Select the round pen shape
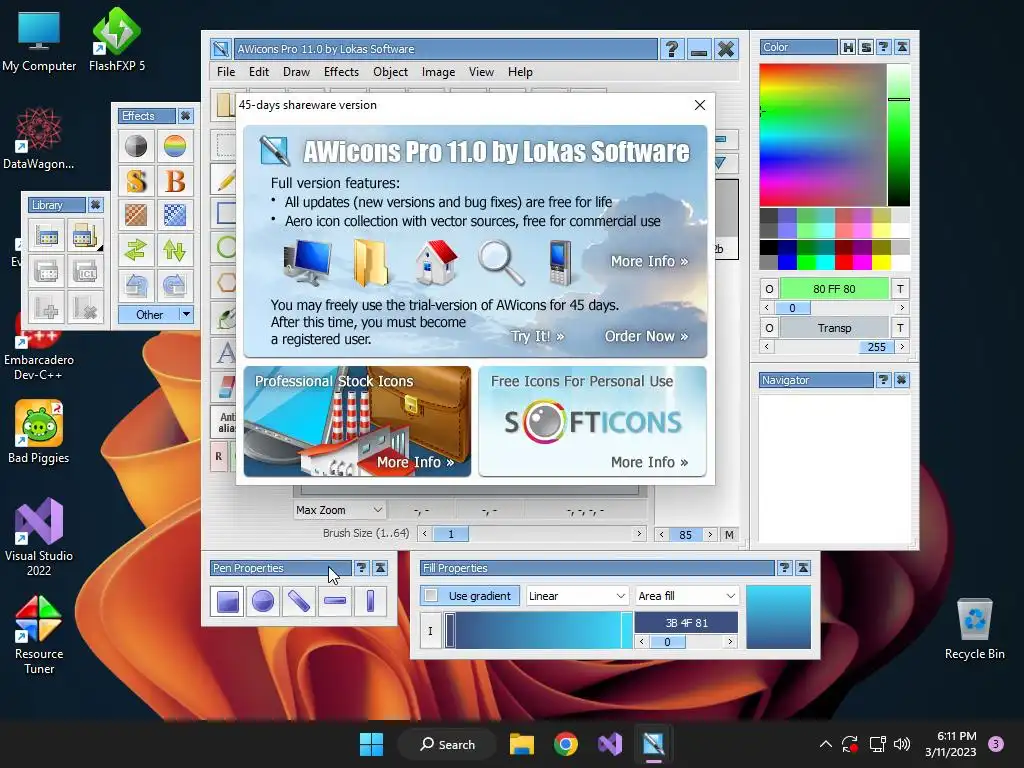This screenshot has width=1024, height=768. [x=263, y=601]
